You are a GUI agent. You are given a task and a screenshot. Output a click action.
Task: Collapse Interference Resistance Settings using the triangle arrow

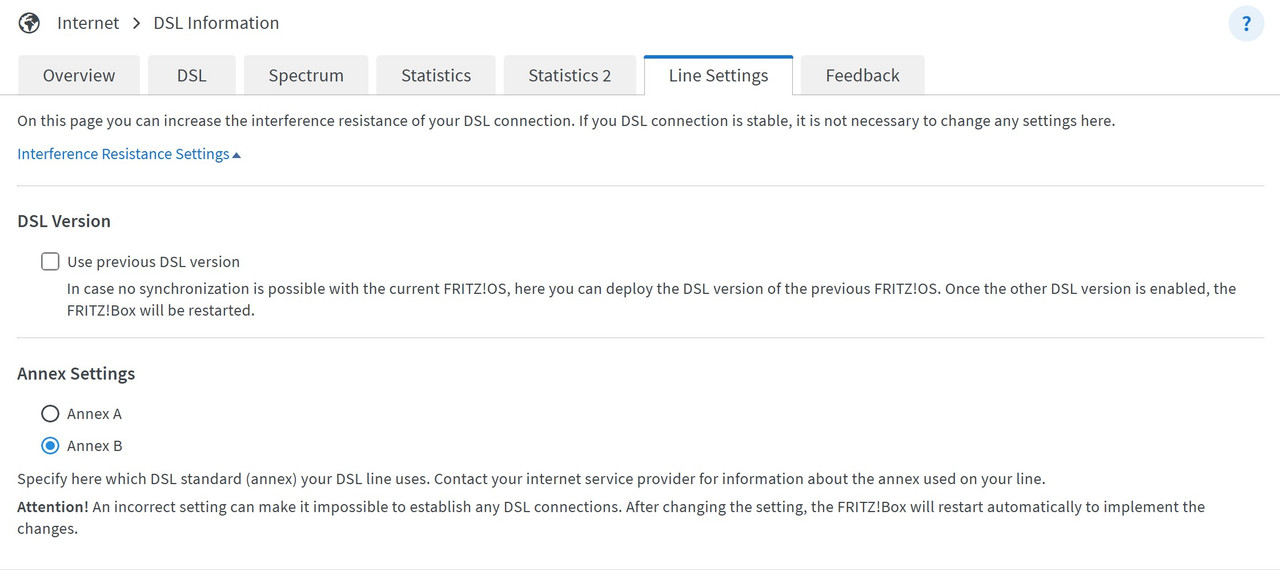point(237,155)
